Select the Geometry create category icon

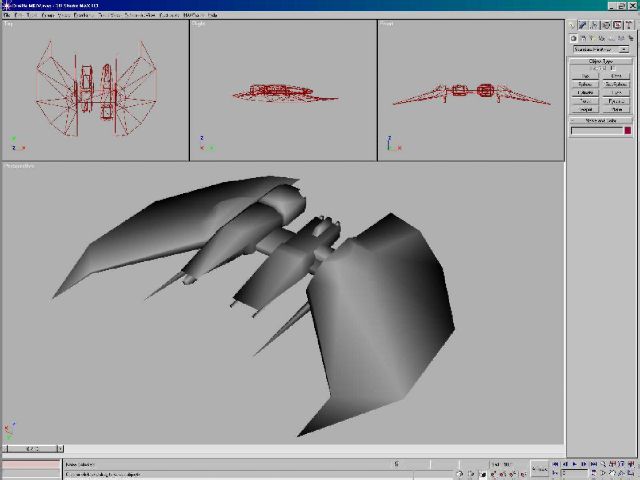[574, 38]
